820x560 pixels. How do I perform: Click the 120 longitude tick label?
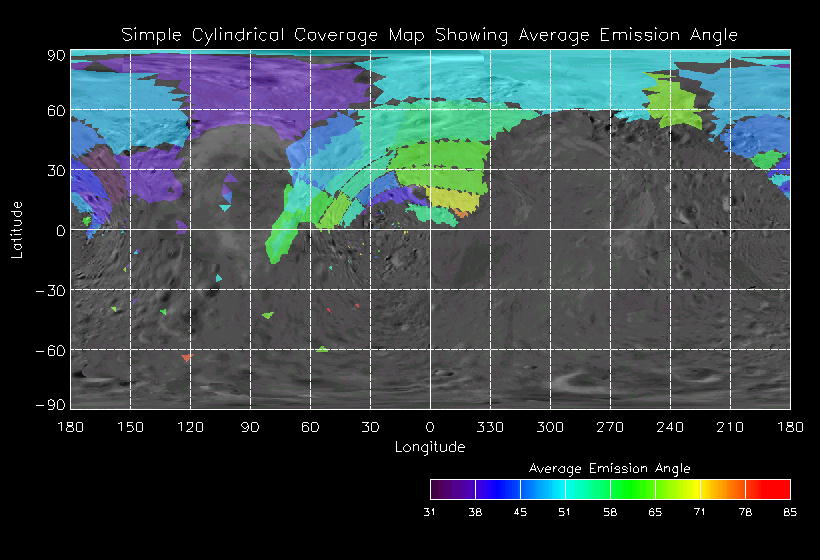pyautogui.click(x=190, y=427)
